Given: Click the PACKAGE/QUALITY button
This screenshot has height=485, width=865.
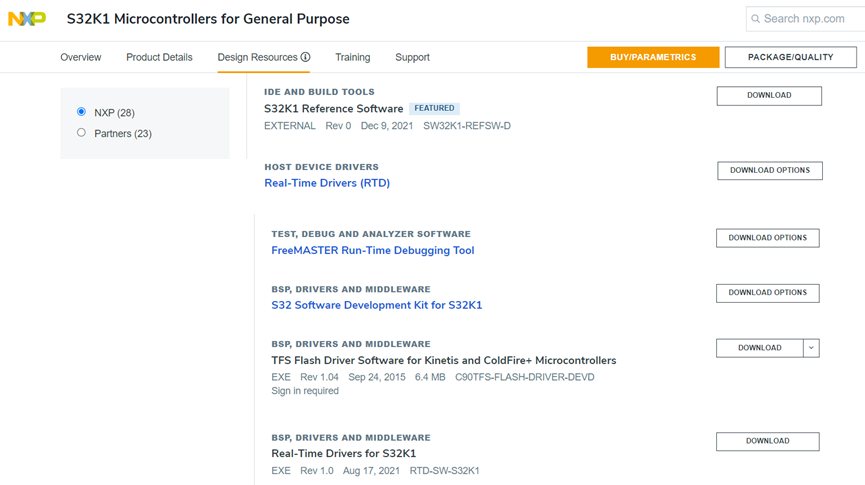Looking at the screenshot, I should tap(790, 57).
